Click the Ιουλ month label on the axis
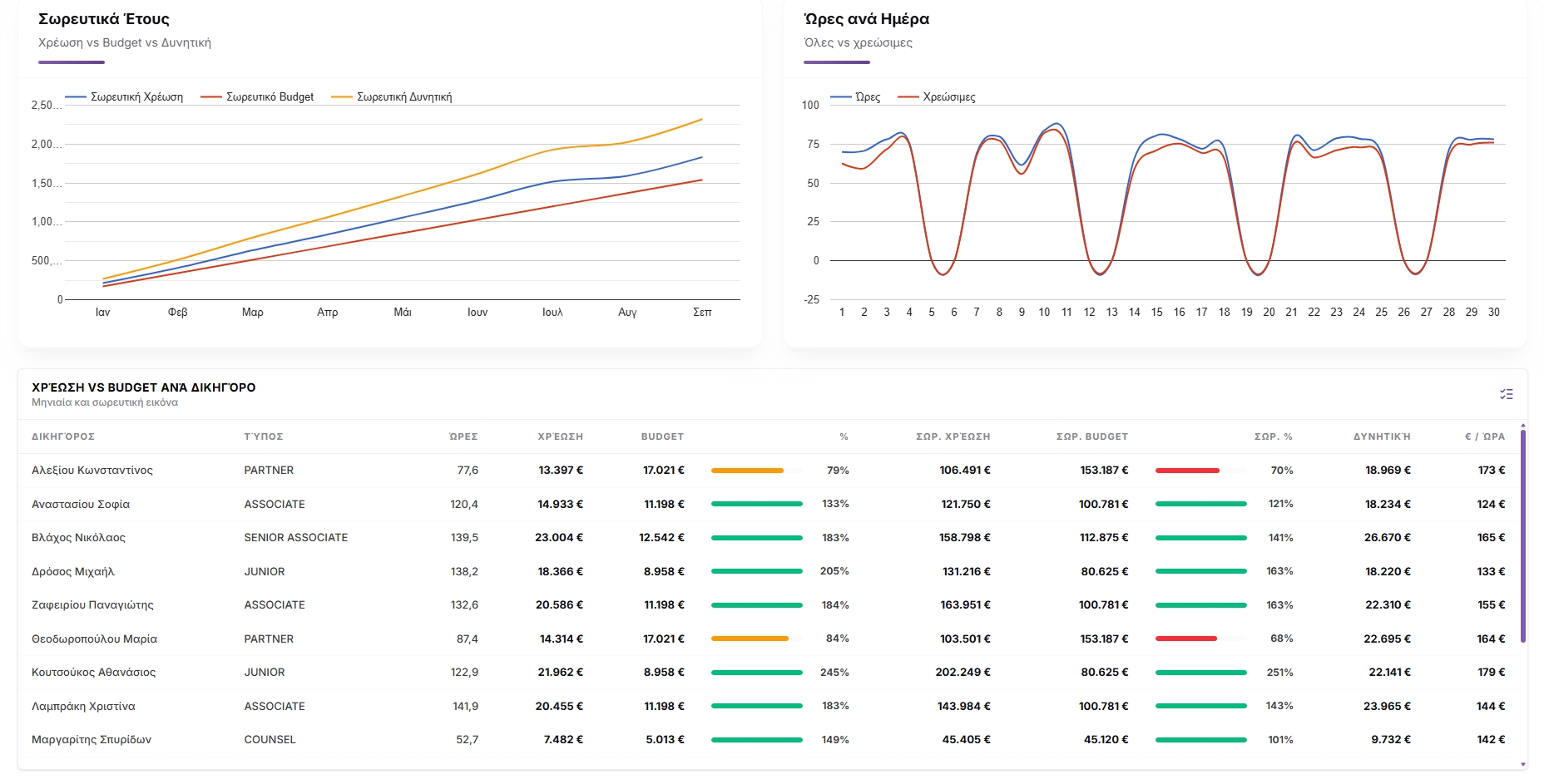 click(x=552, y=313)
